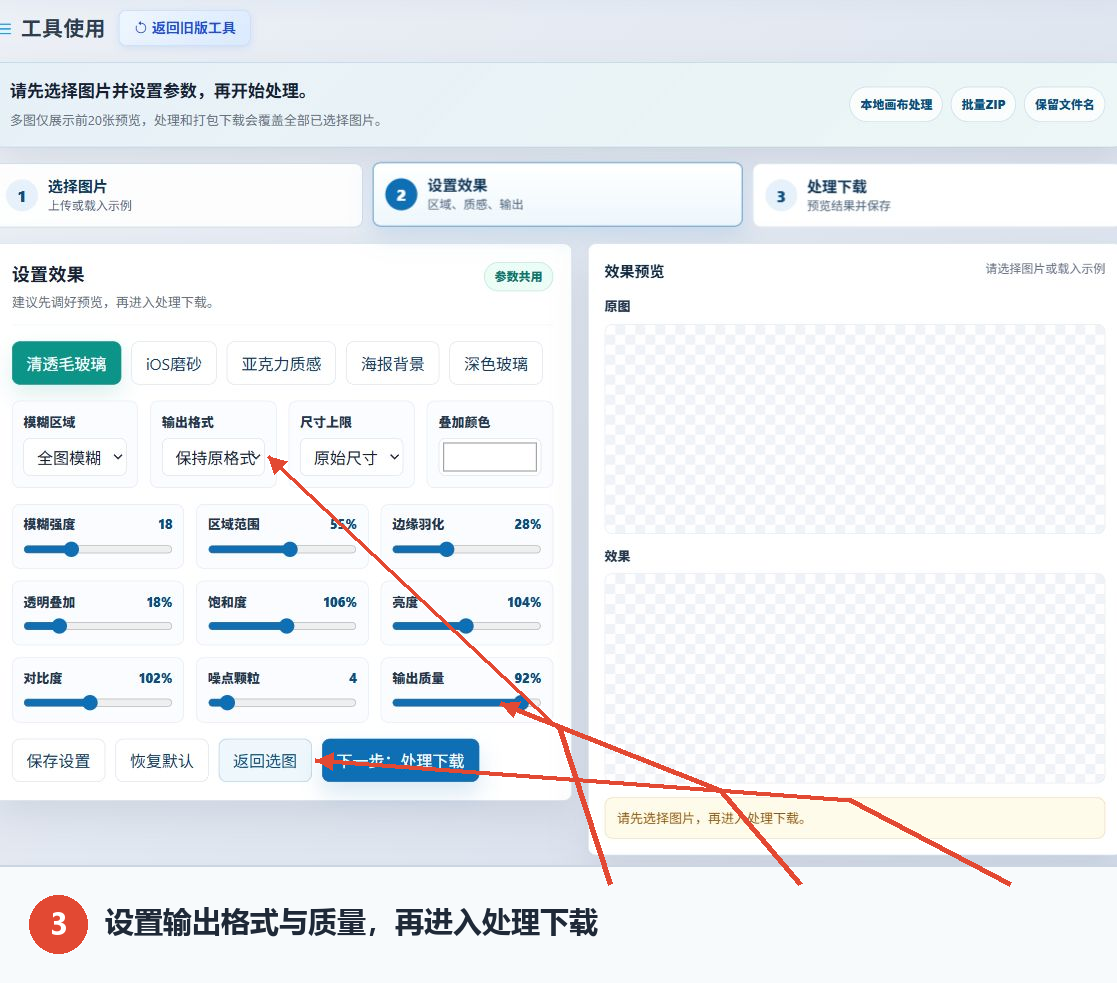The image size is (1117, 983).
Task: Click the 饱和度 slider
Action: pyautogui.click(x=282, y=626)
